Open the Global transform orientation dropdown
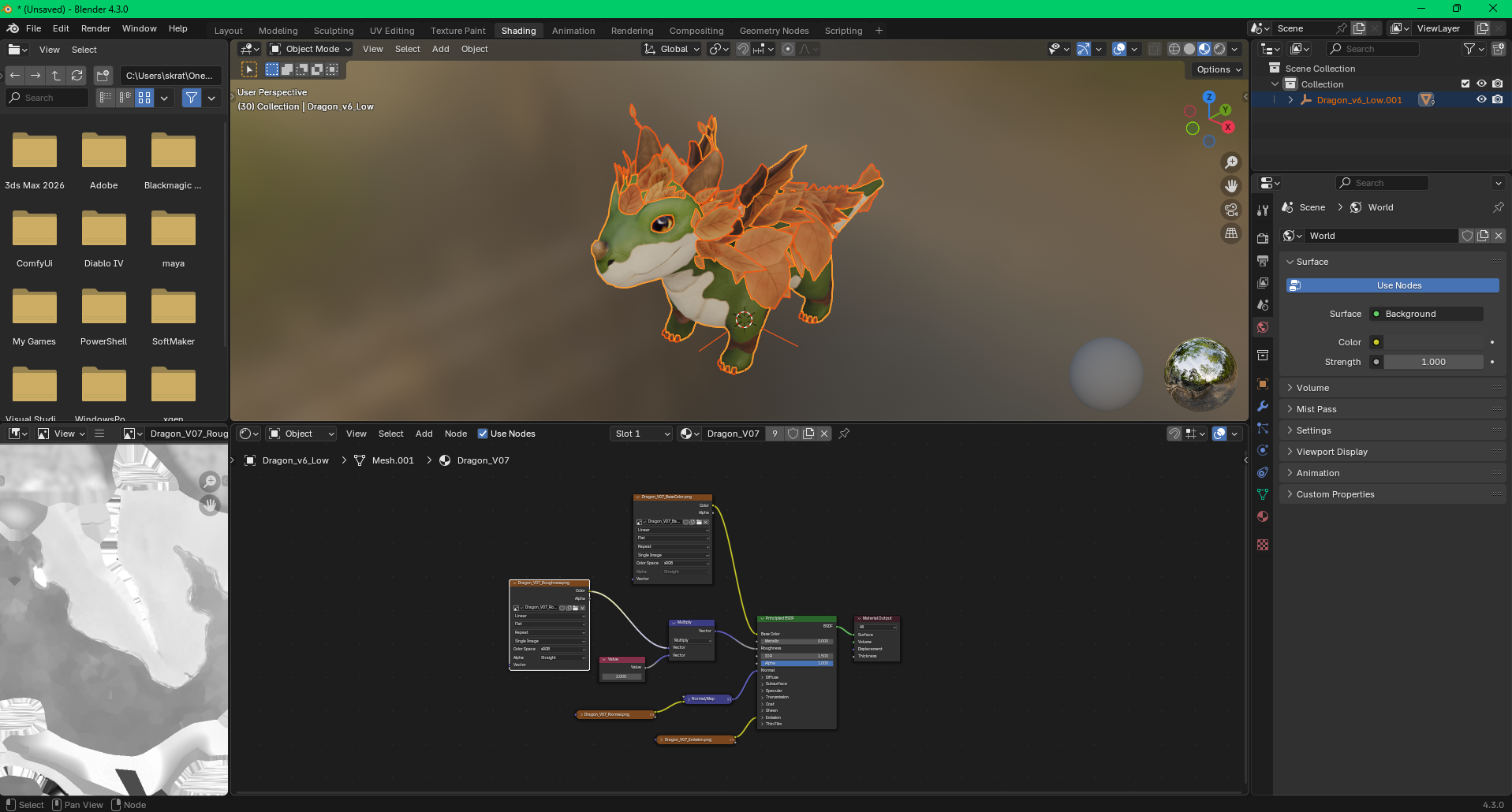1512x812 pixels. [x=672, y=49]
